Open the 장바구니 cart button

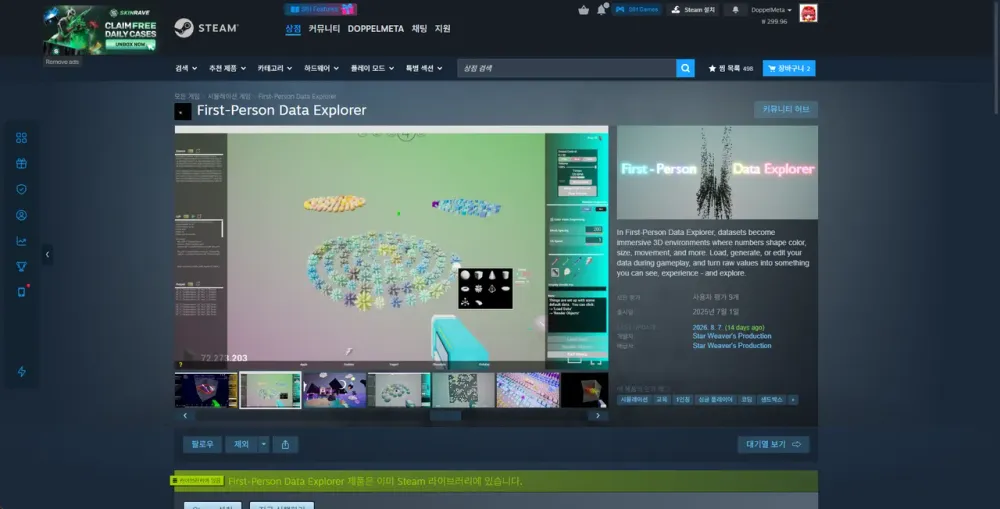[x=789, y=68]
